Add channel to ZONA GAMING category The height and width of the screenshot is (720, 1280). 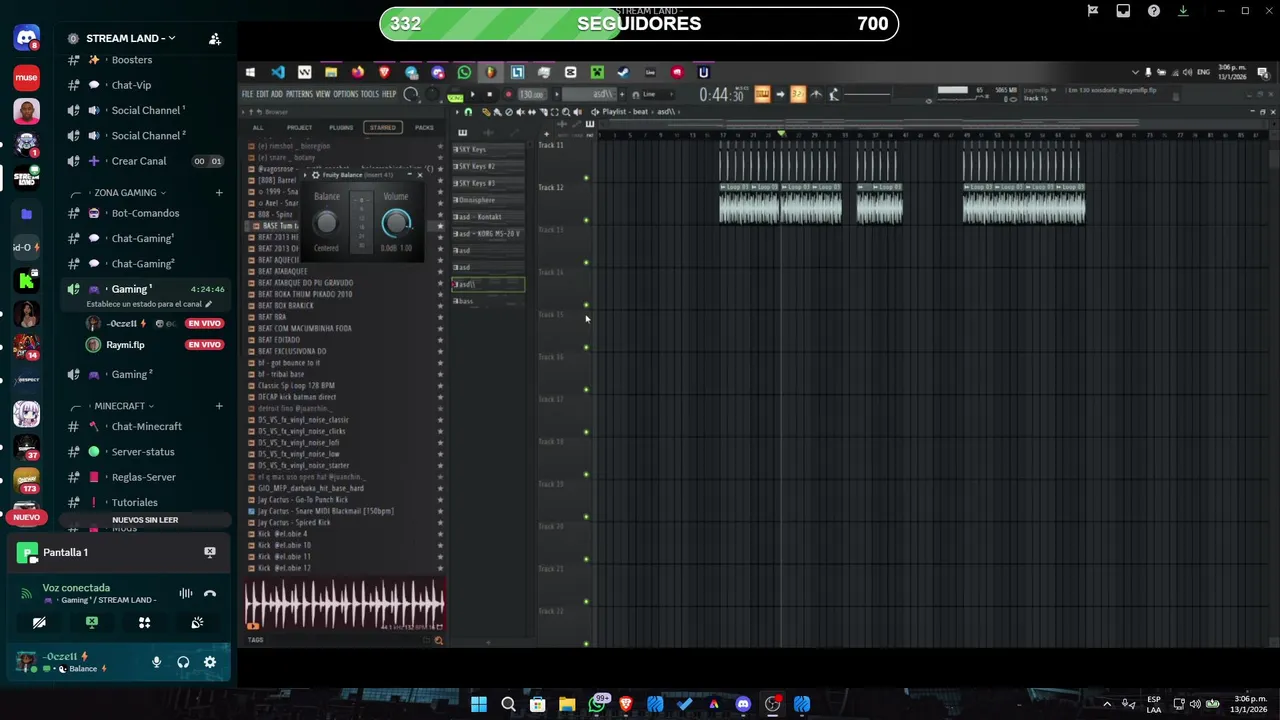click(x=219, y=193)
